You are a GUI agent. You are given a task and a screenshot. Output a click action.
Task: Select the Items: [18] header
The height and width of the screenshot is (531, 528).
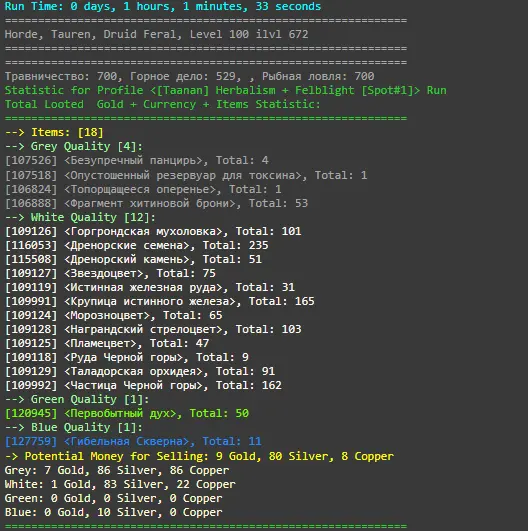[54, 132]
